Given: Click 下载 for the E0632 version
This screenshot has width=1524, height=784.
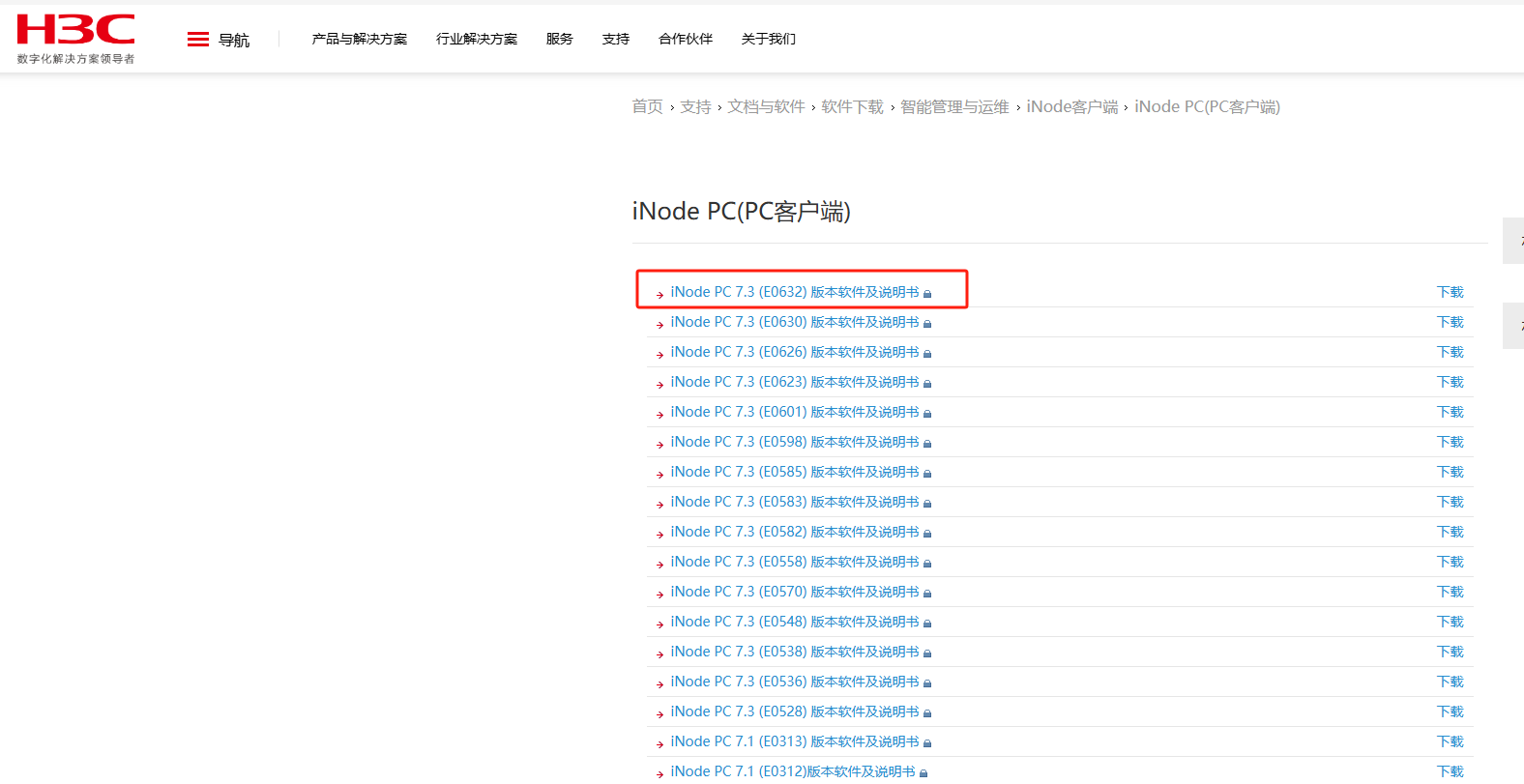Looking at the screenshot, I should pos(1451,292).
